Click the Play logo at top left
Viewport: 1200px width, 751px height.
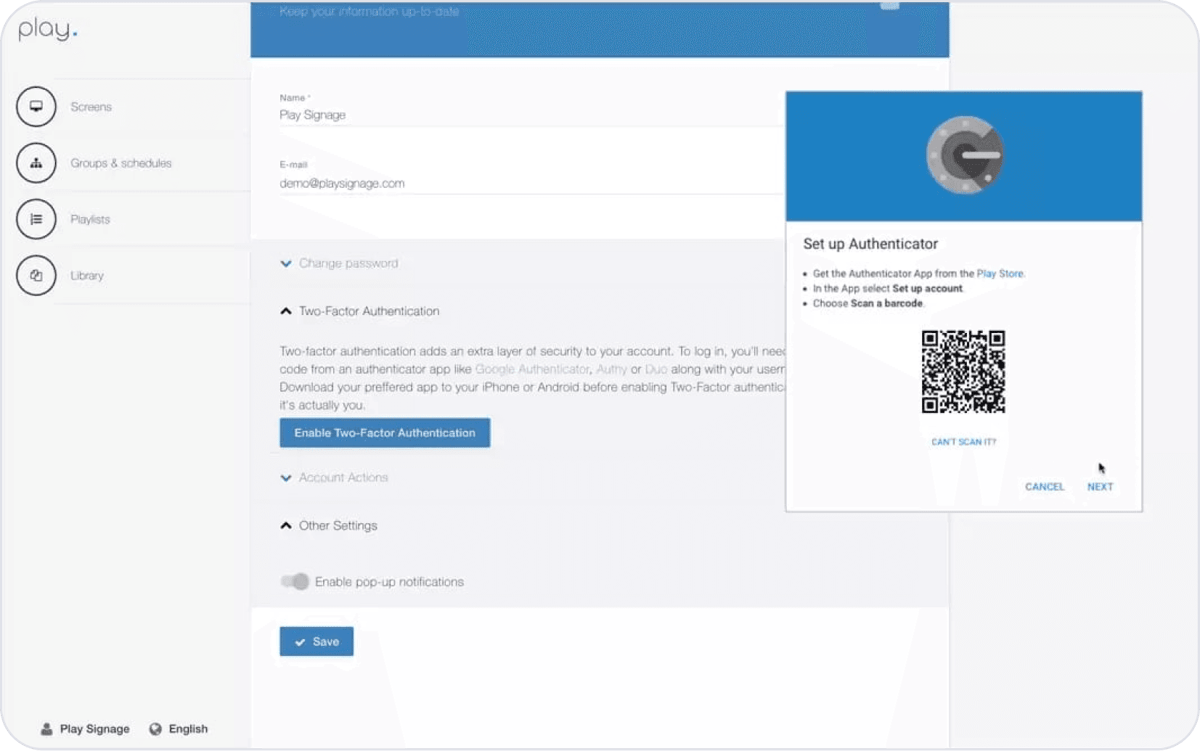coord(47,30)
